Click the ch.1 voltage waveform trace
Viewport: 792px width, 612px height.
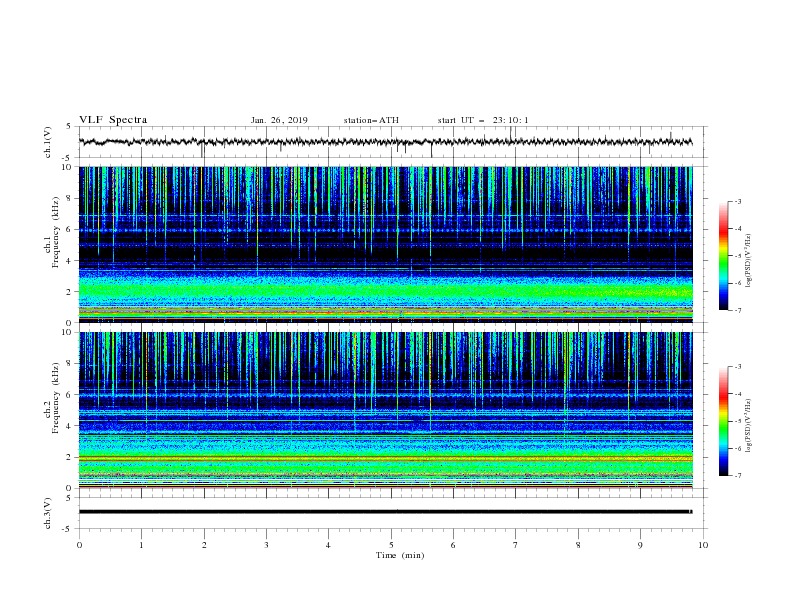[385, 142]
